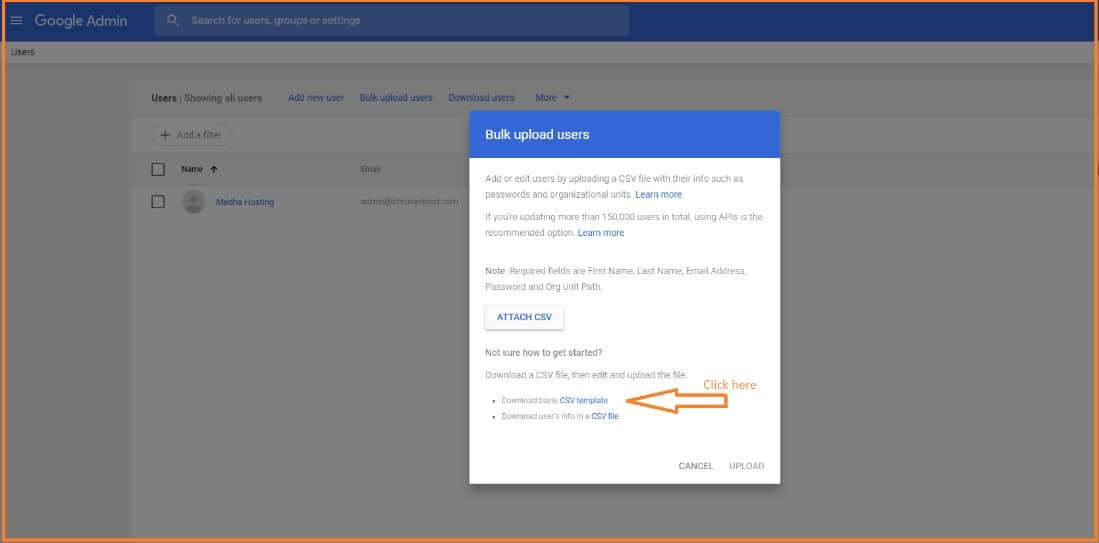Click the Google Admin logo
Screen dimensions: 1099x543
pyautogui.click(x=81, y=21)
